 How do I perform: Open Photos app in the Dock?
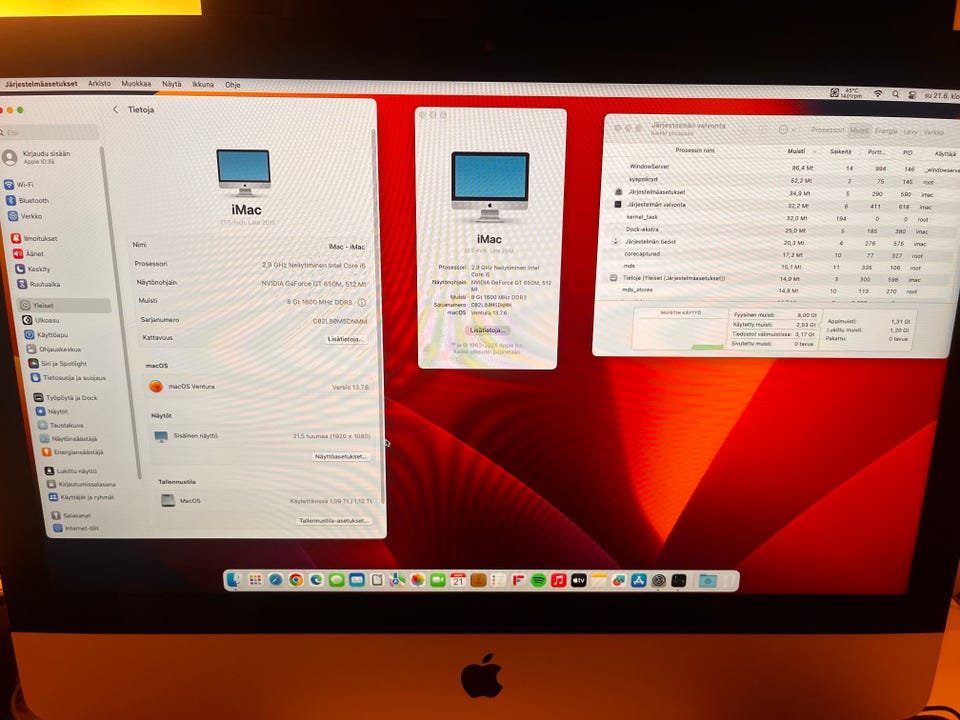pos(417,579)
